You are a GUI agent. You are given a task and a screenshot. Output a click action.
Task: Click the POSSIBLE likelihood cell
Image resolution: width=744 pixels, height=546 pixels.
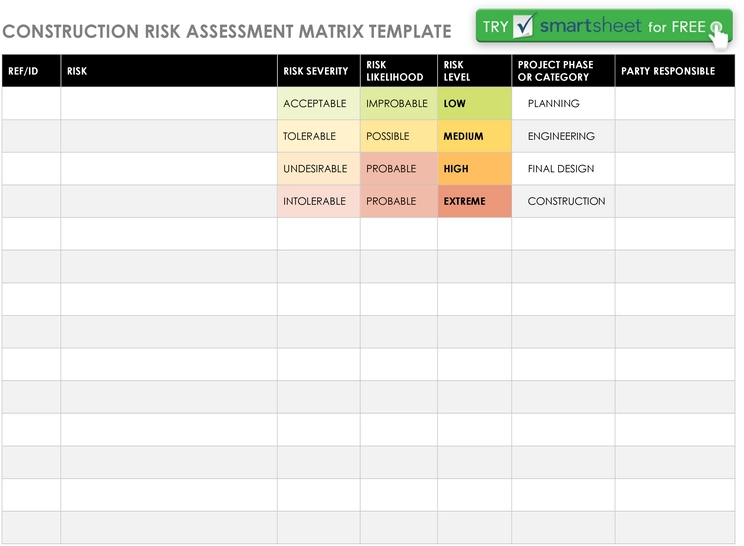pos(399,136)
